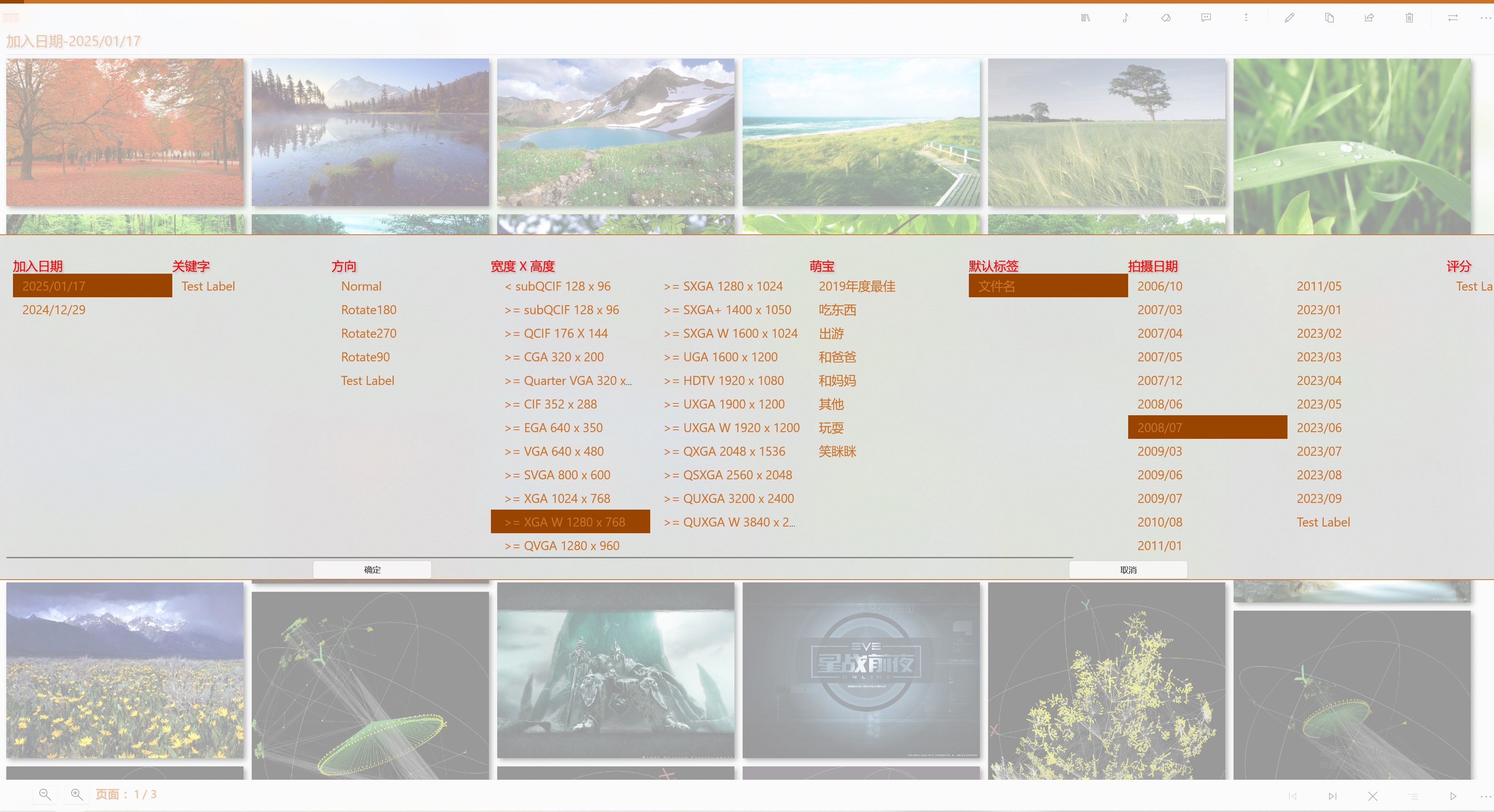Viewport: 1494px width, 812px height.
Task: Click the copy pages icon
Action: pos(1329,18)
